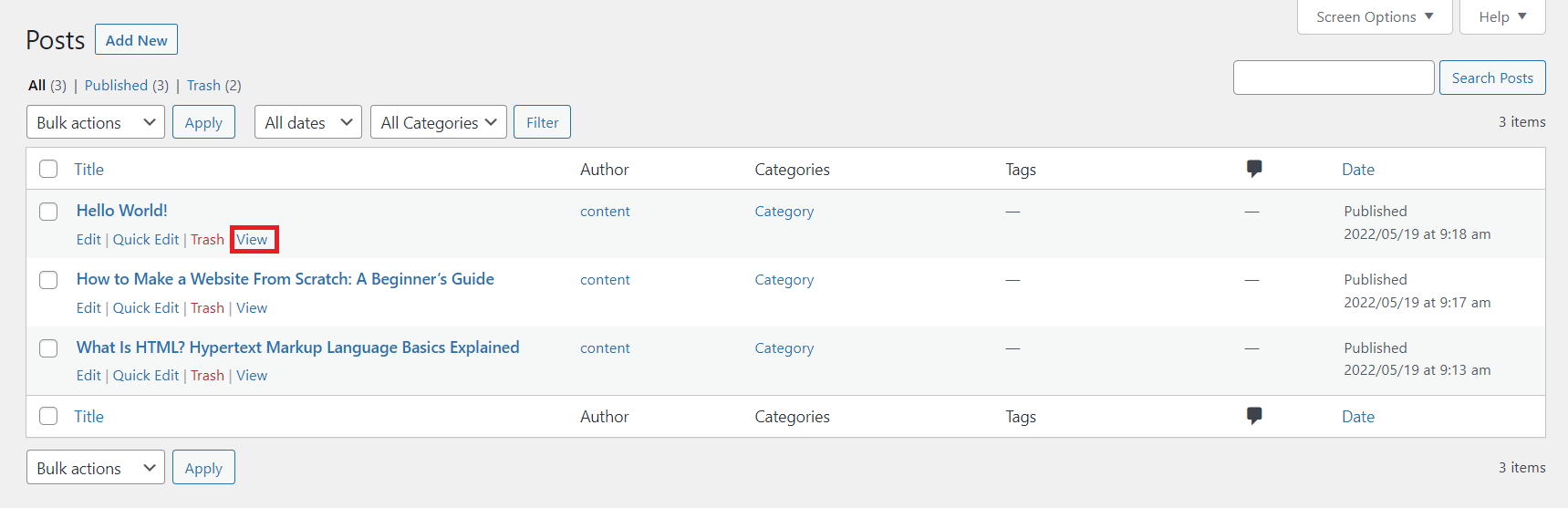Show Published posts view

pos(116,85)
